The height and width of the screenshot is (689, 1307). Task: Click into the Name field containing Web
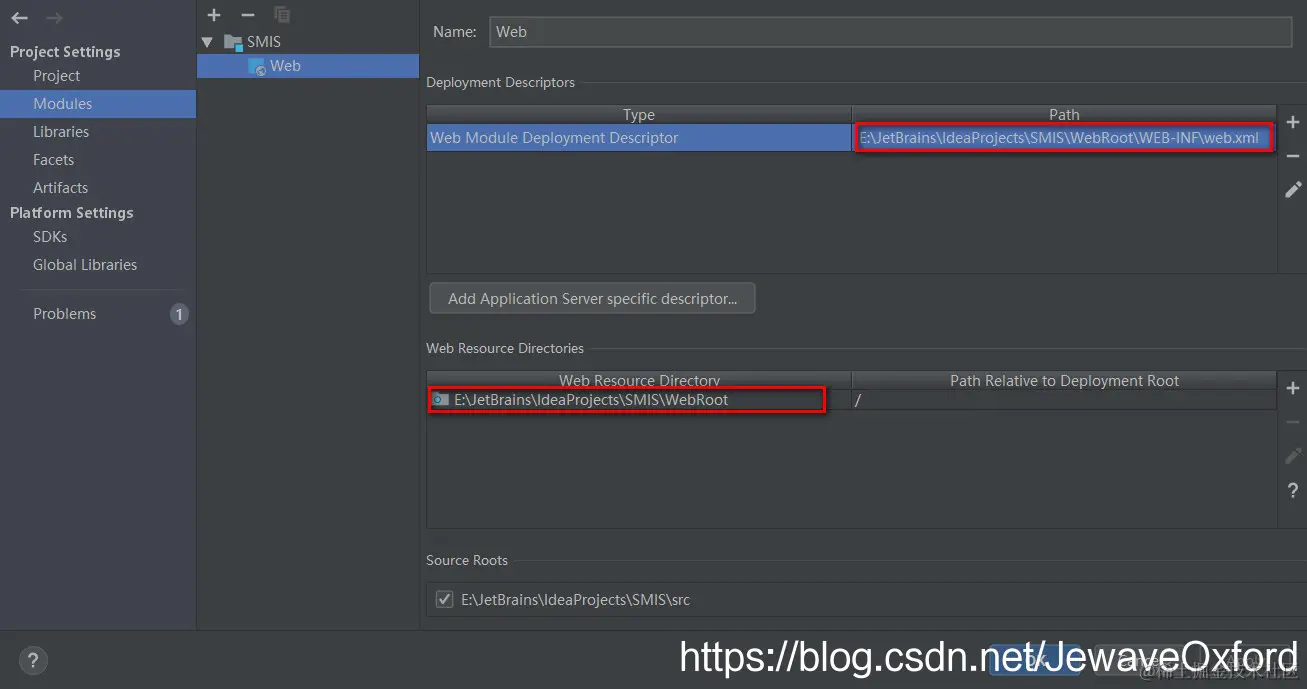tap(890, 32)
